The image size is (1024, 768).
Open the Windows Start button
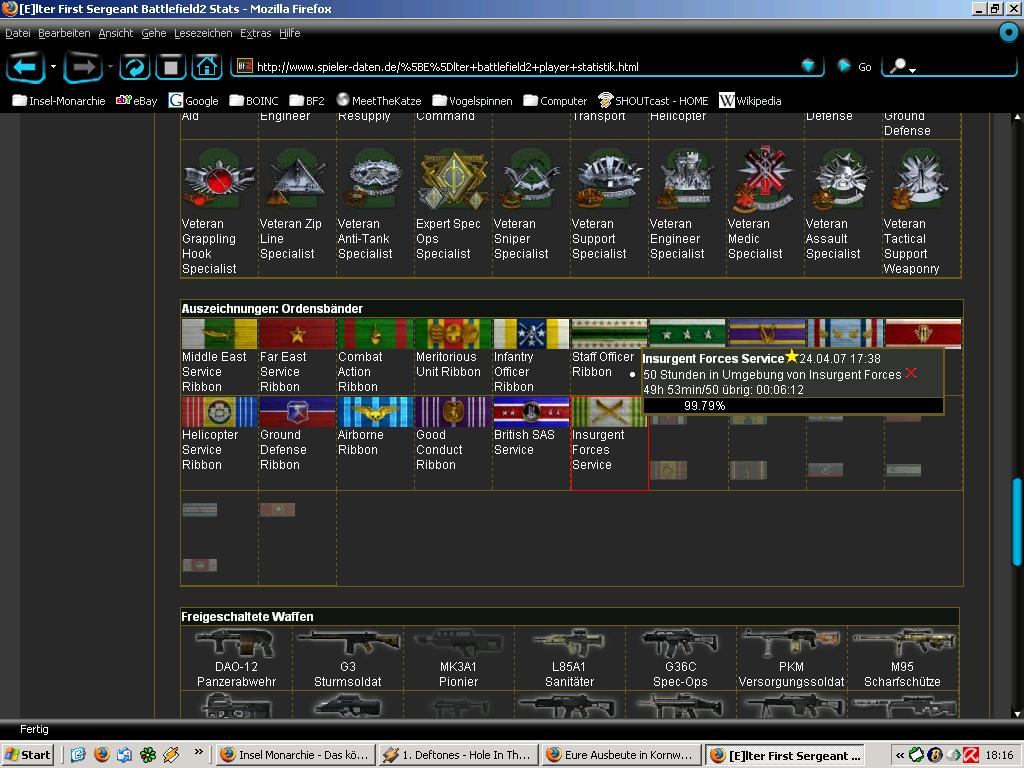tap(27, 755)
